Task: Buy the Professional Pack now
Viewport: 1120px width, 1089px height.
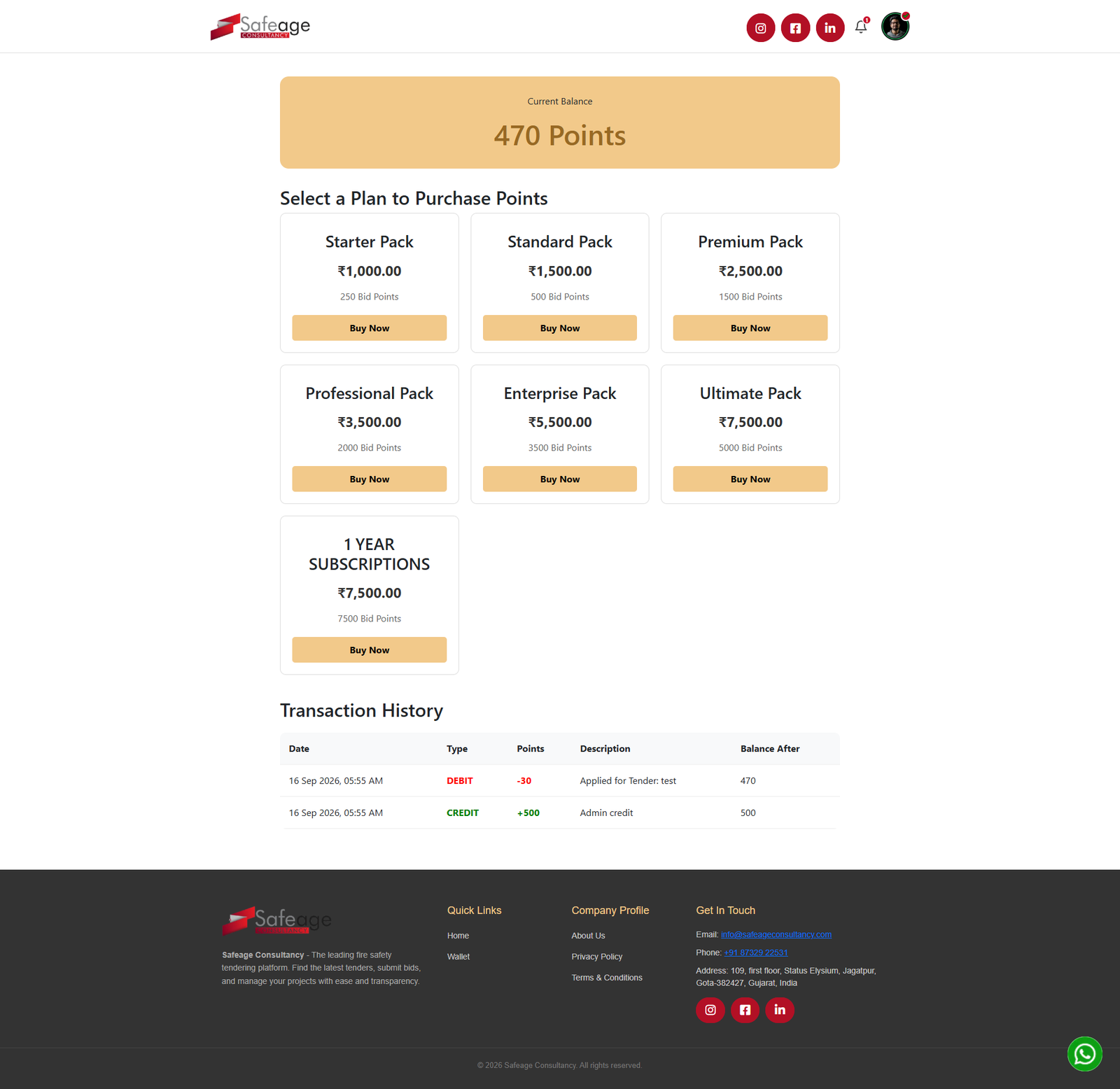Action: tap(370, 479)
